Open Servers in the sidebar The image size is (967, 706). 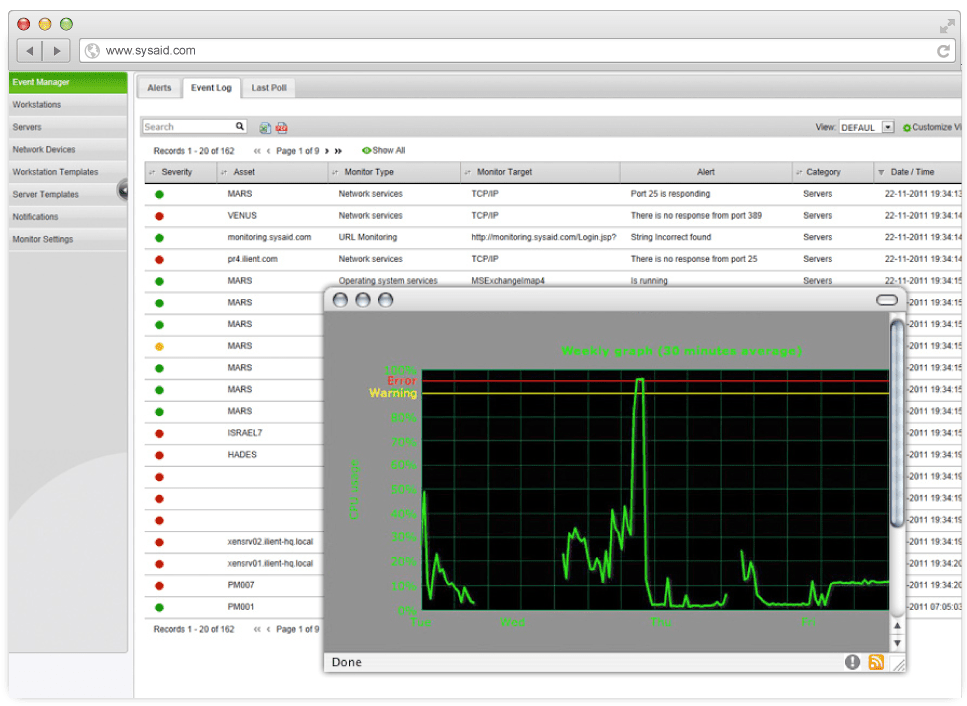point(68,127)
